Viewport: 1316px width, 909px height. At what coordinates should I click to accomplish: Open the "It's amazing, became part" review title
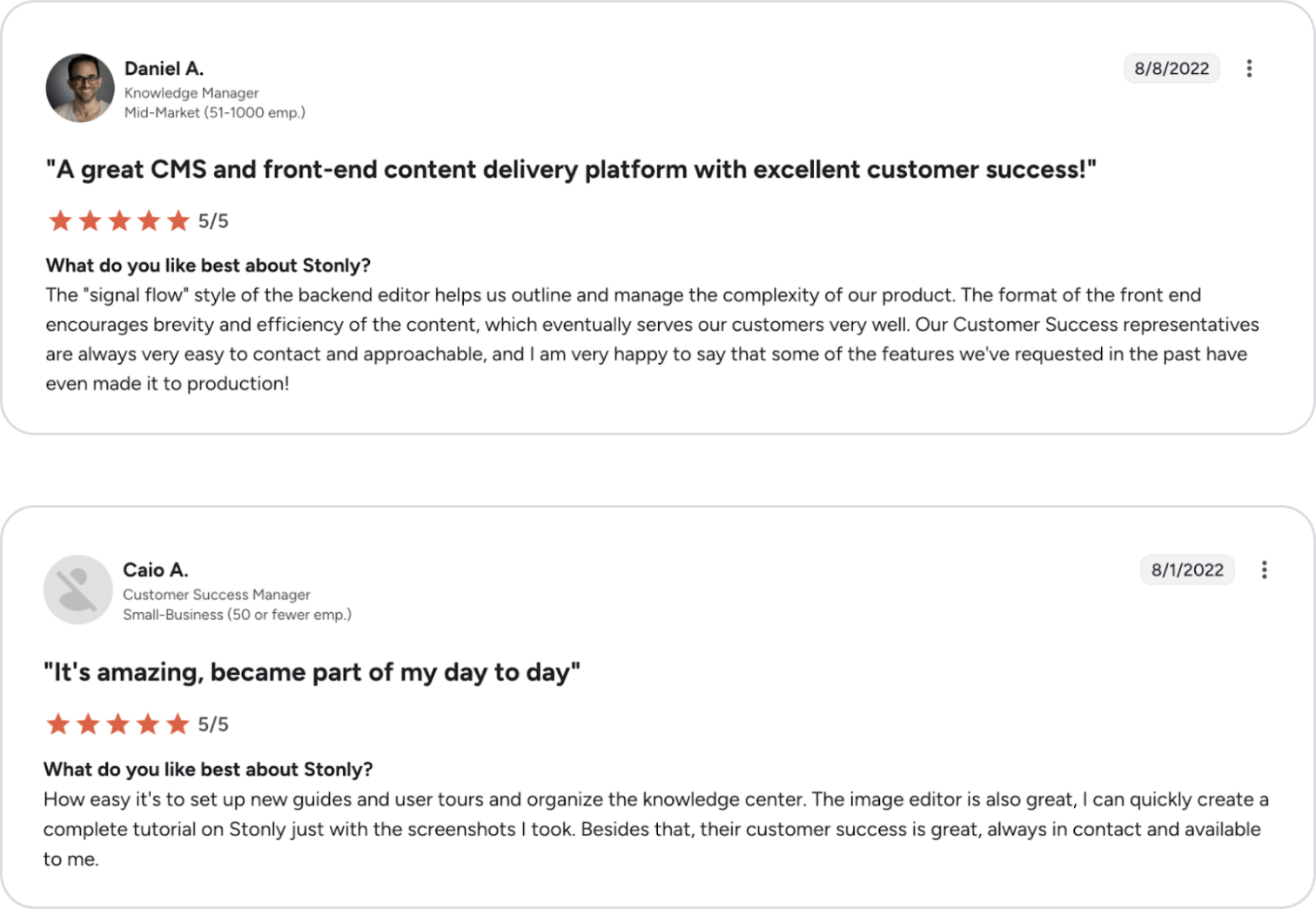(312, 672)
